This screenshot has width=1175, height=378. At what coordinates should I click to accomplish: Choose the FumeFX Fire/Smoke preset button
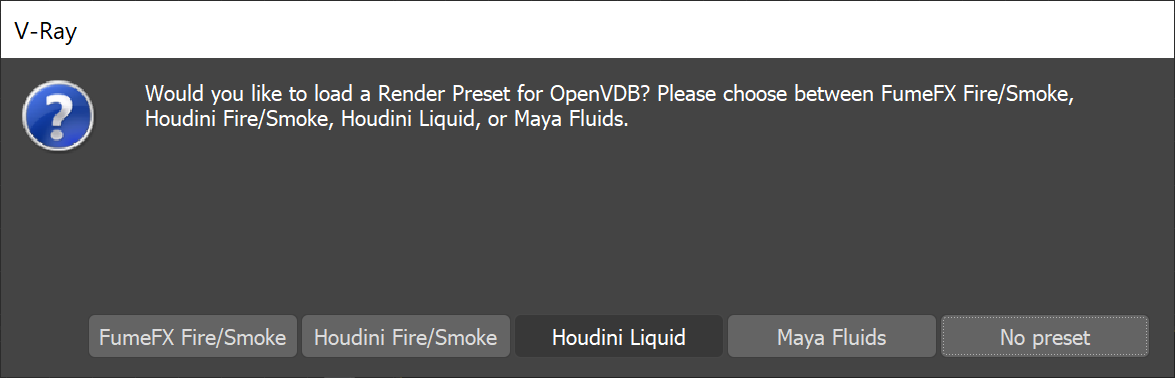(193, 336)
